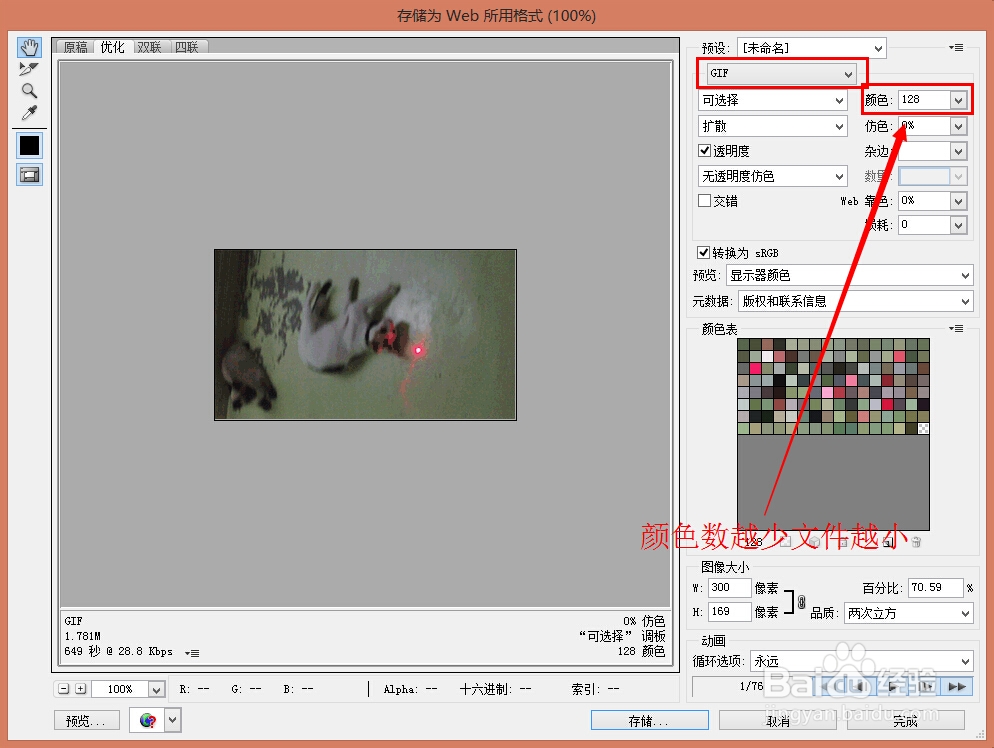This screenshot has height=748, width=994.
Task: Uncheck 转换为 sRGB checkbox
Action: pyautogui.click(x=703, y=252)
